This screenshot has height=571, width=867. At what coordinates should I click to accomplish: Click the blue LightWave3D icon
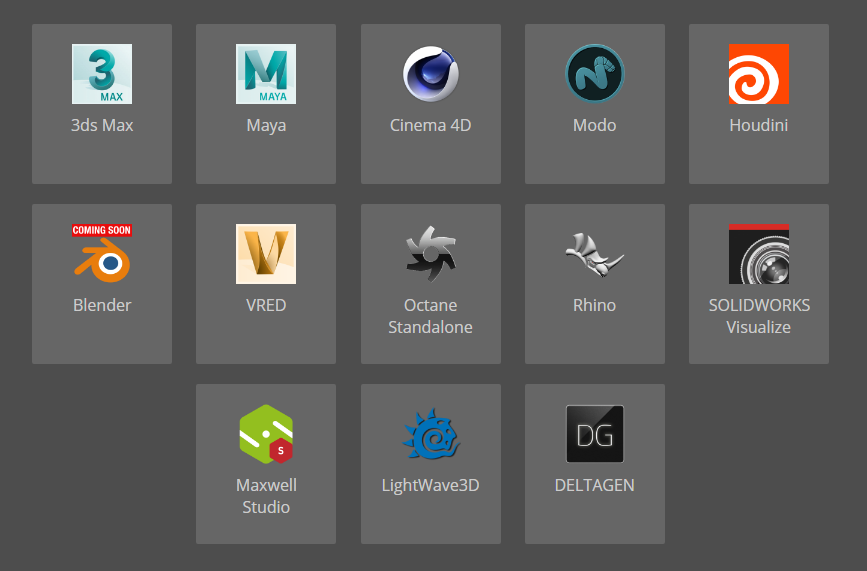tap(430, 434)
